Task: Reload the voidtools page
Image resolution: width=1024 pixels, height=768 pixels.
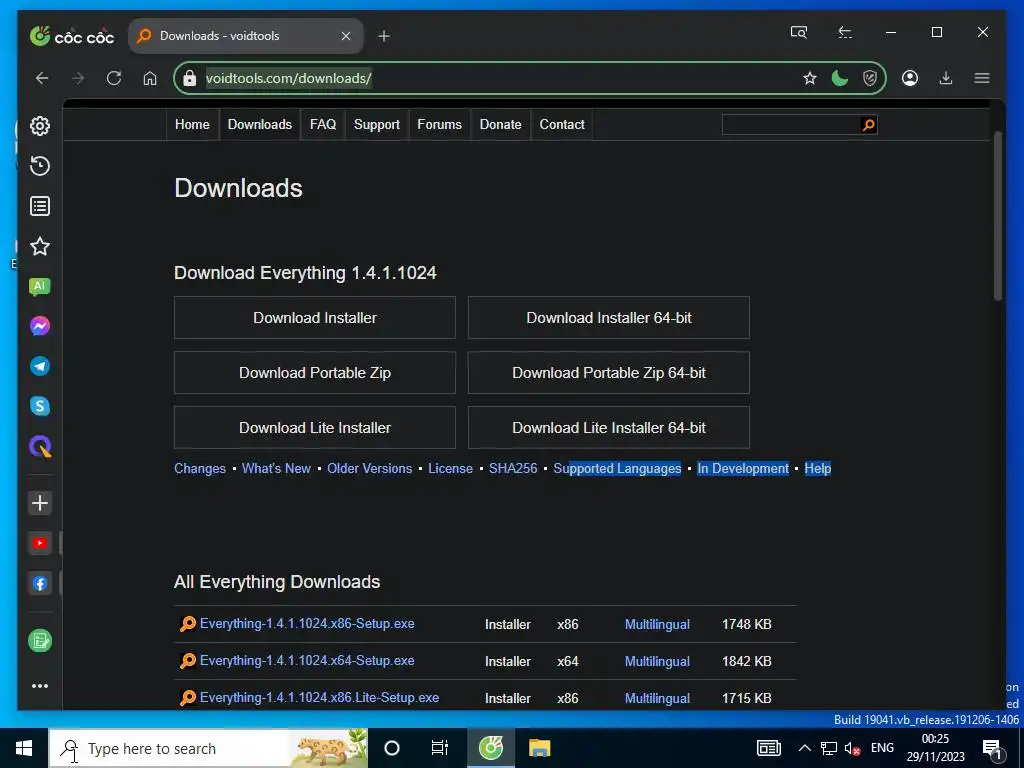Action: point(114,78)
